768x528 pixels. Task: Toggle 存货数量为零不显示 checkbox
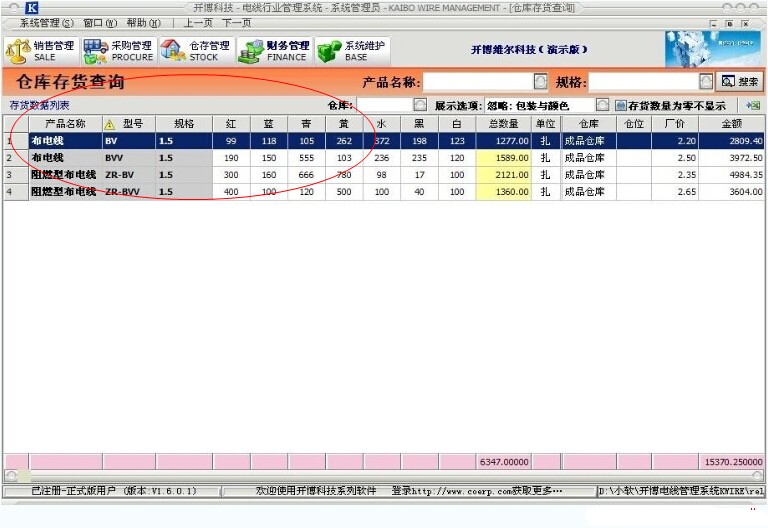[x=621, y=105]
